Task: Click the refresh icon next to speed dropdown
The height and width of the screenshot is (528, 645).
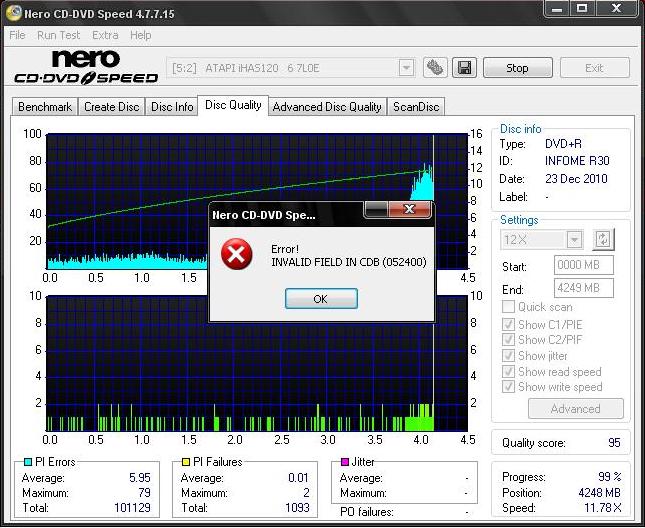Action: (x=603, y=239)
